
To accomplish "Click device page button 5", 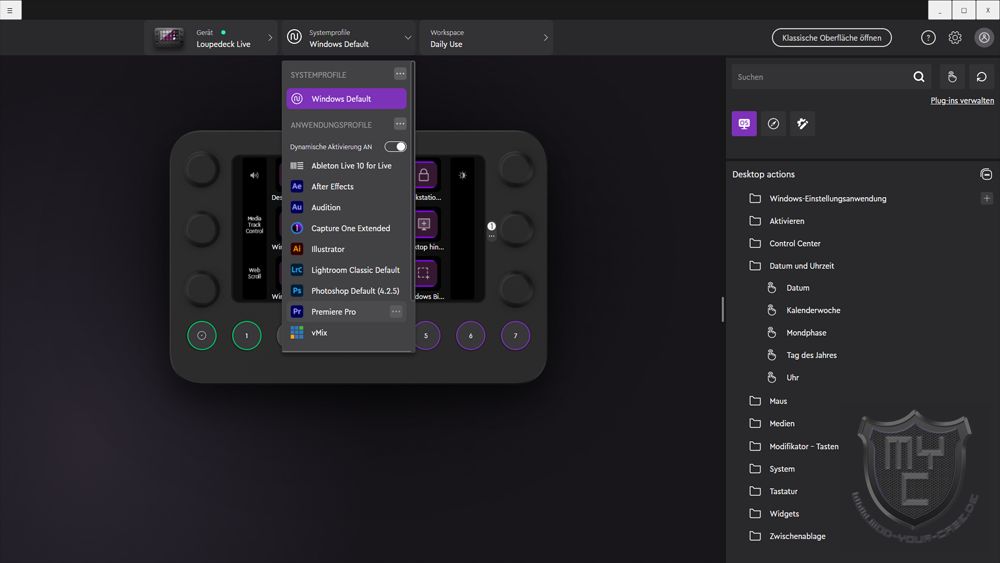I will [x=426, y=335].
